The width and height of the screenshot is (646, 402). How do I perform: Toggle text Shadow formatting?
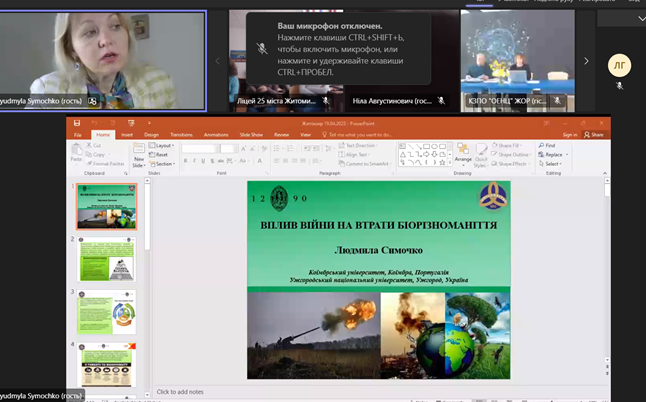pyautogui.click(x=212, y=161)
